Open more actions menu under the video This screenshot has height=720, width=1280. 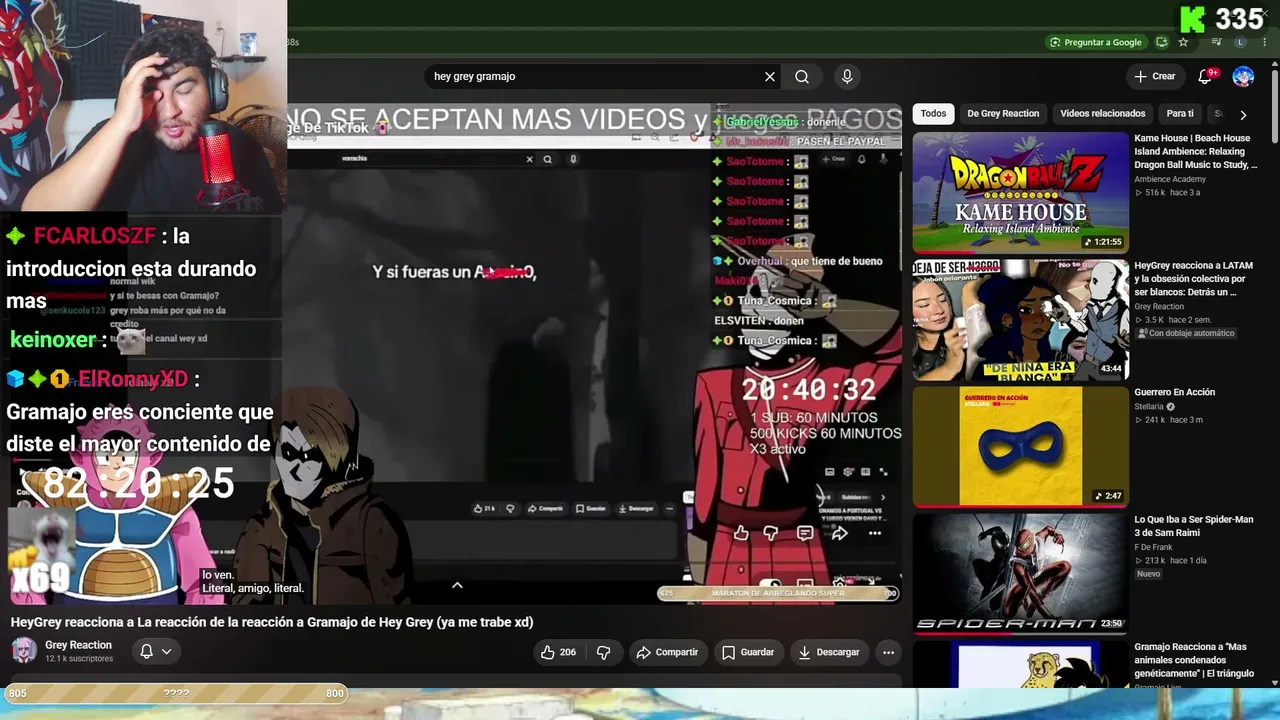pos(888,652)
